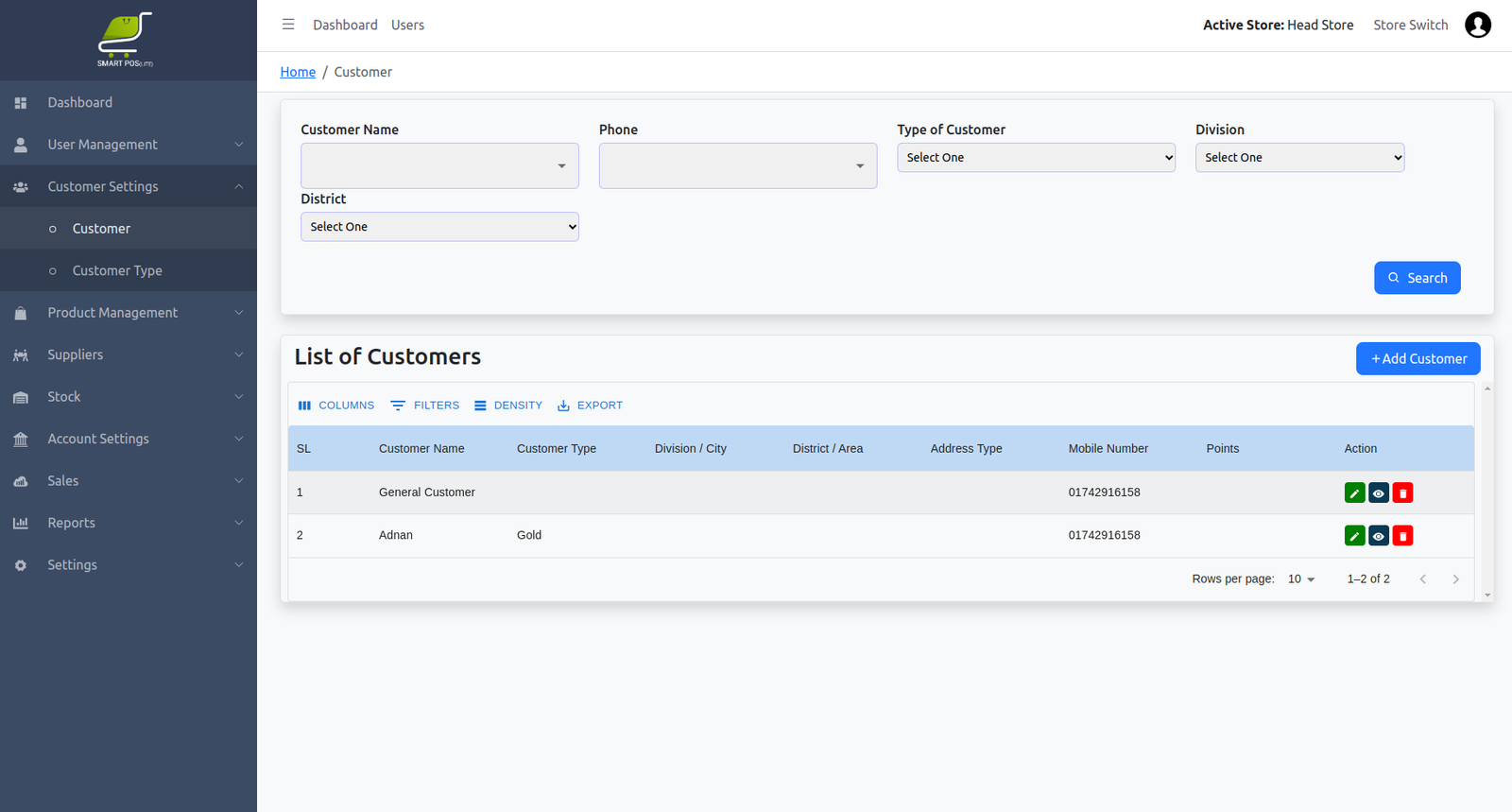Image resolution: width=1512 pixels, height=812 pixels.
Task: Open the EXPORT options
Action: coord(590,406)
